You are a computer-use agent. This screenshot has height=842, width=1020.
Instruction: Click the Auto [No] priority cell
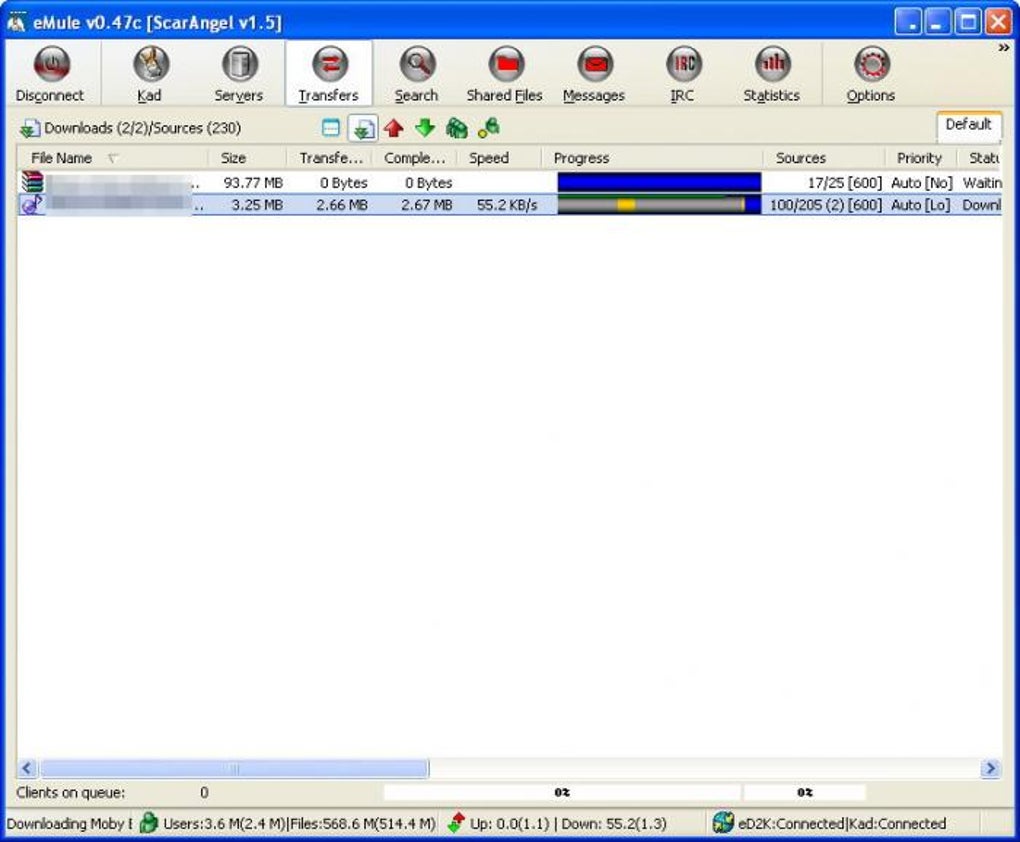921,183
